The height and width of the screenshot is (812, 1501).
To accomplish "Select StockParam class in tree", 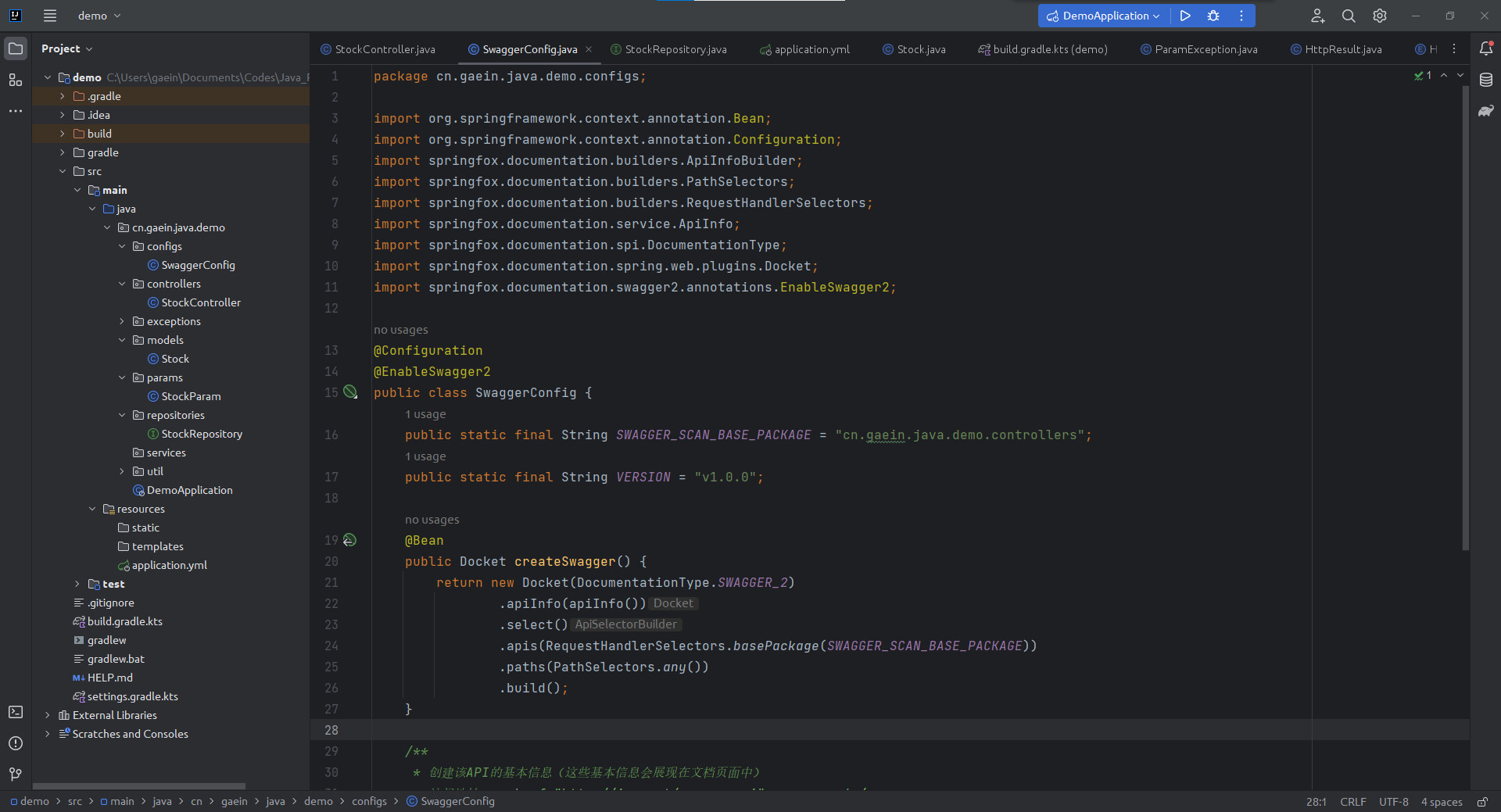I will click(191, 396).
